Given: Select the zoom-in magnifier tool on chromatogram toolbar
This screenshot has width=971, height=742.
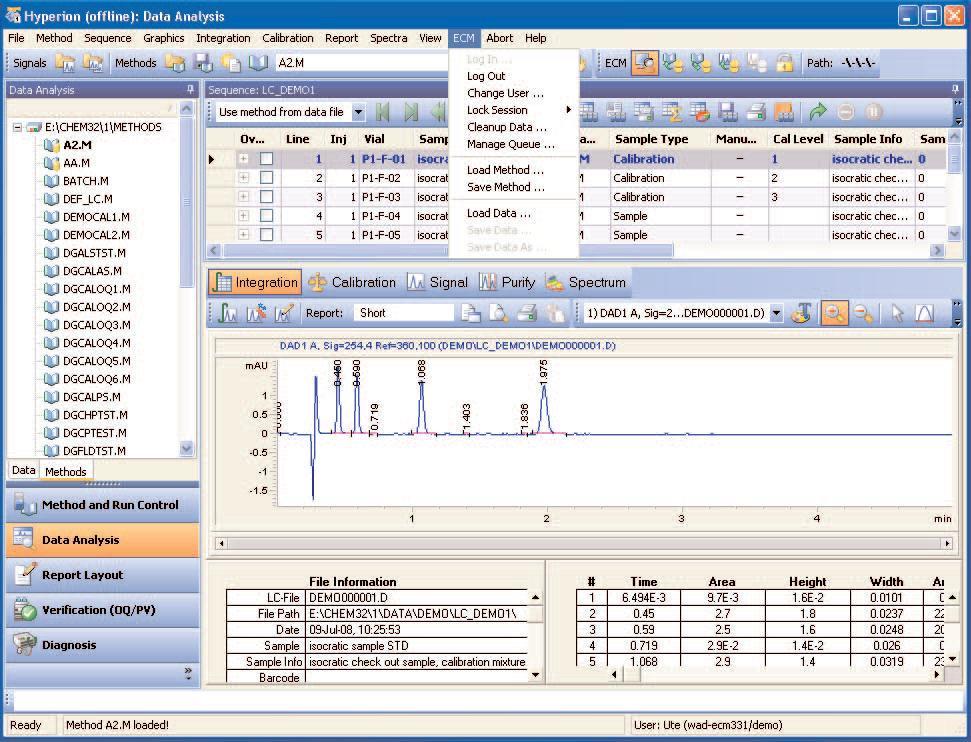Looking at the screenshot, I should coord(835,313).
